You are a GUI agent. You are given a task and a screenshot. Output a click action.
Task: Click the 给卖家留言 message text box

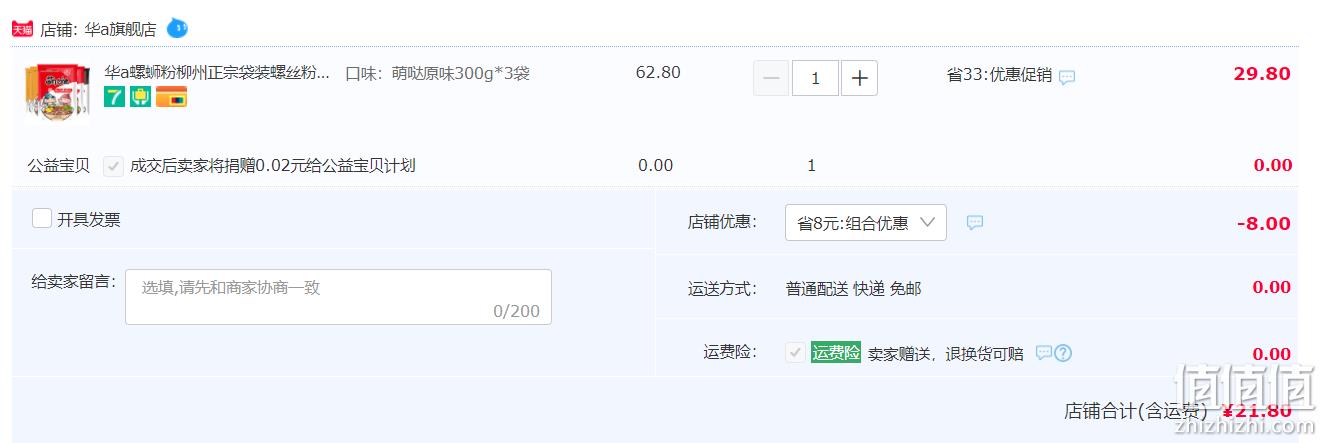click(338, 296)
